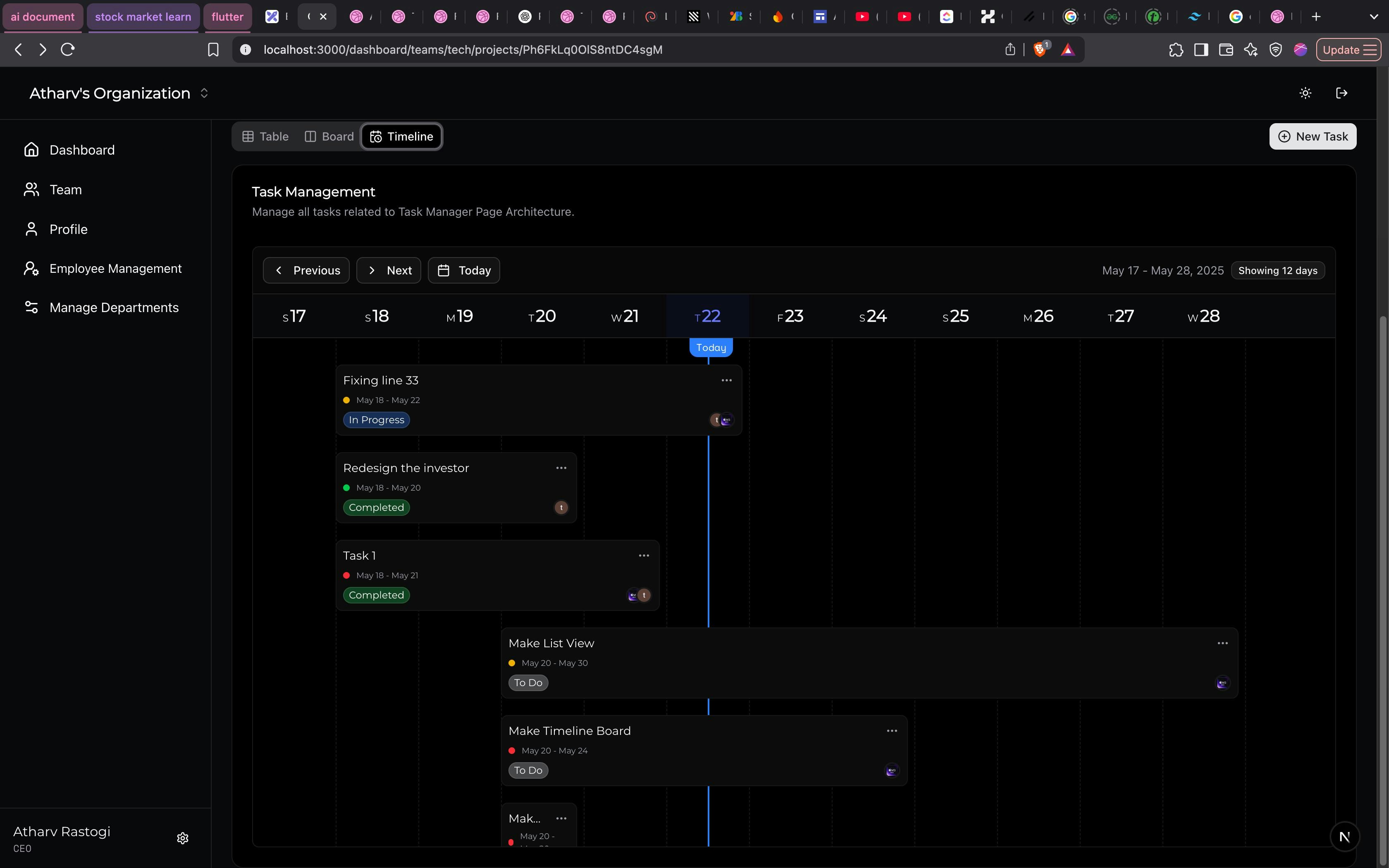Click Brave Shields icon in address bar

(1039, 50)
